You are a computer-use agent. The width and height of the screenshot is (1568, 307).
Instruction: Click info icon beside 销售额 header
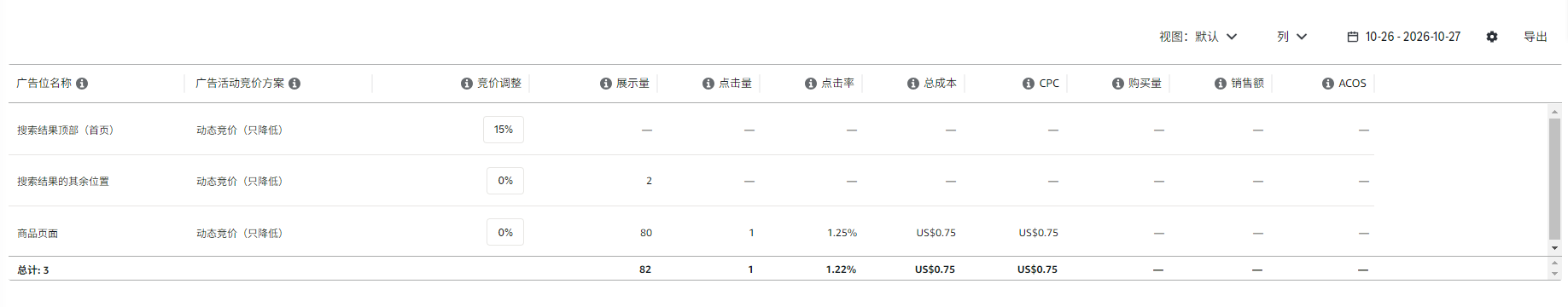[1221, 84]
